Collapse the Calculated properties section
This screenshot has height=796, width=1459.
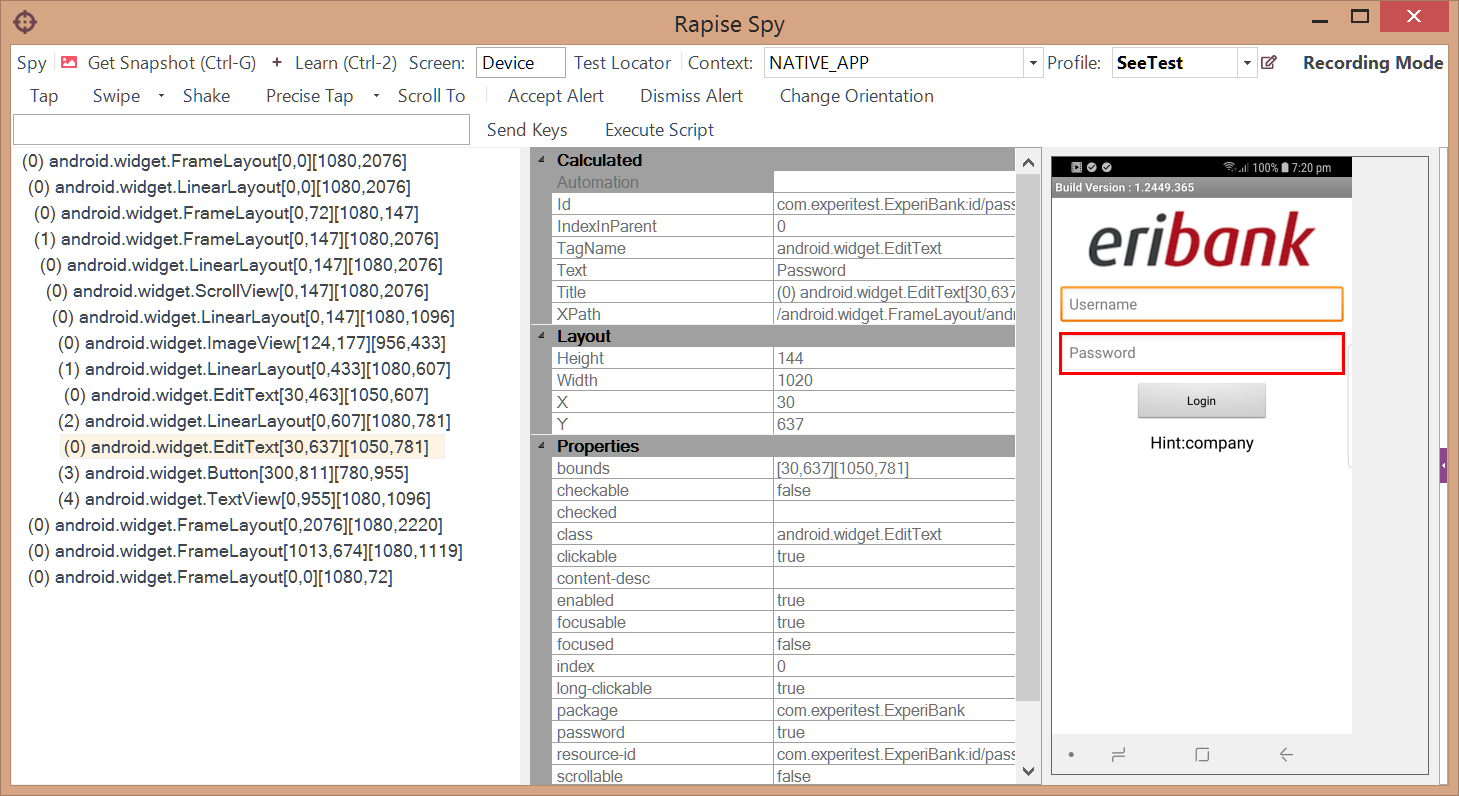(542, 160)
